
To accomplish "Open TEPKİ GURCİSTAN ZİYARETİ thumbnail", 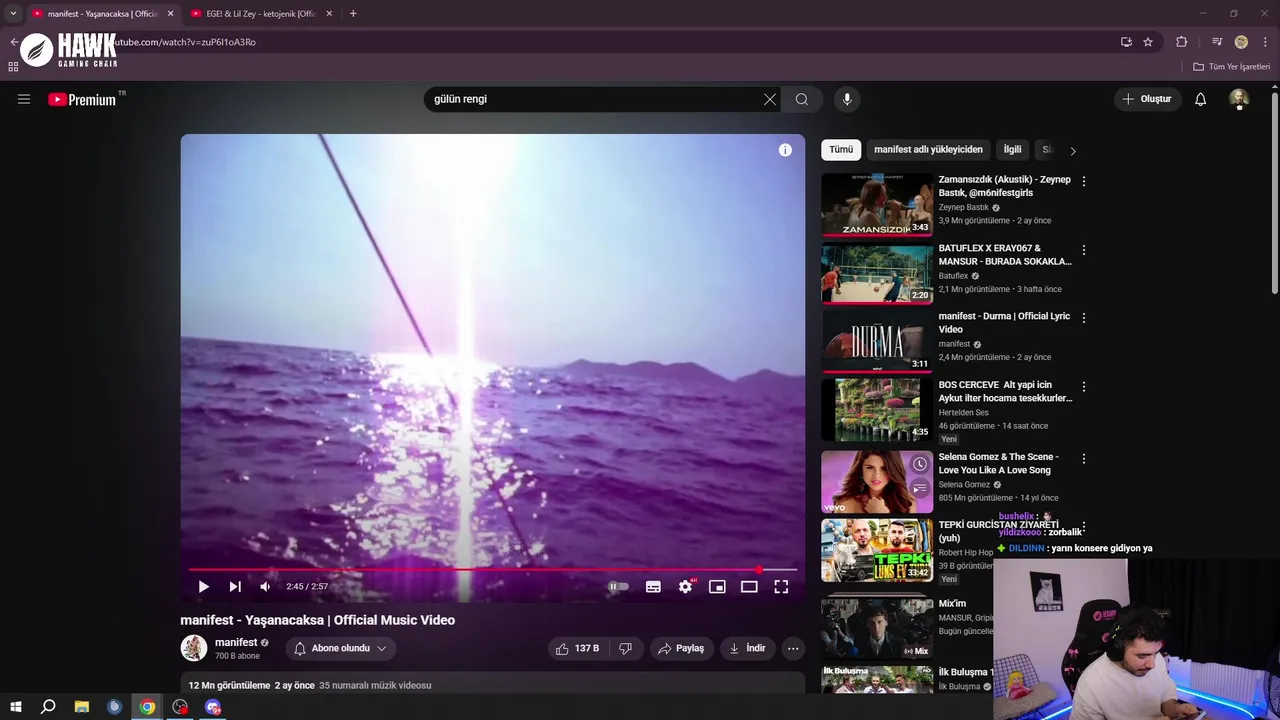I will coord(877,550).
